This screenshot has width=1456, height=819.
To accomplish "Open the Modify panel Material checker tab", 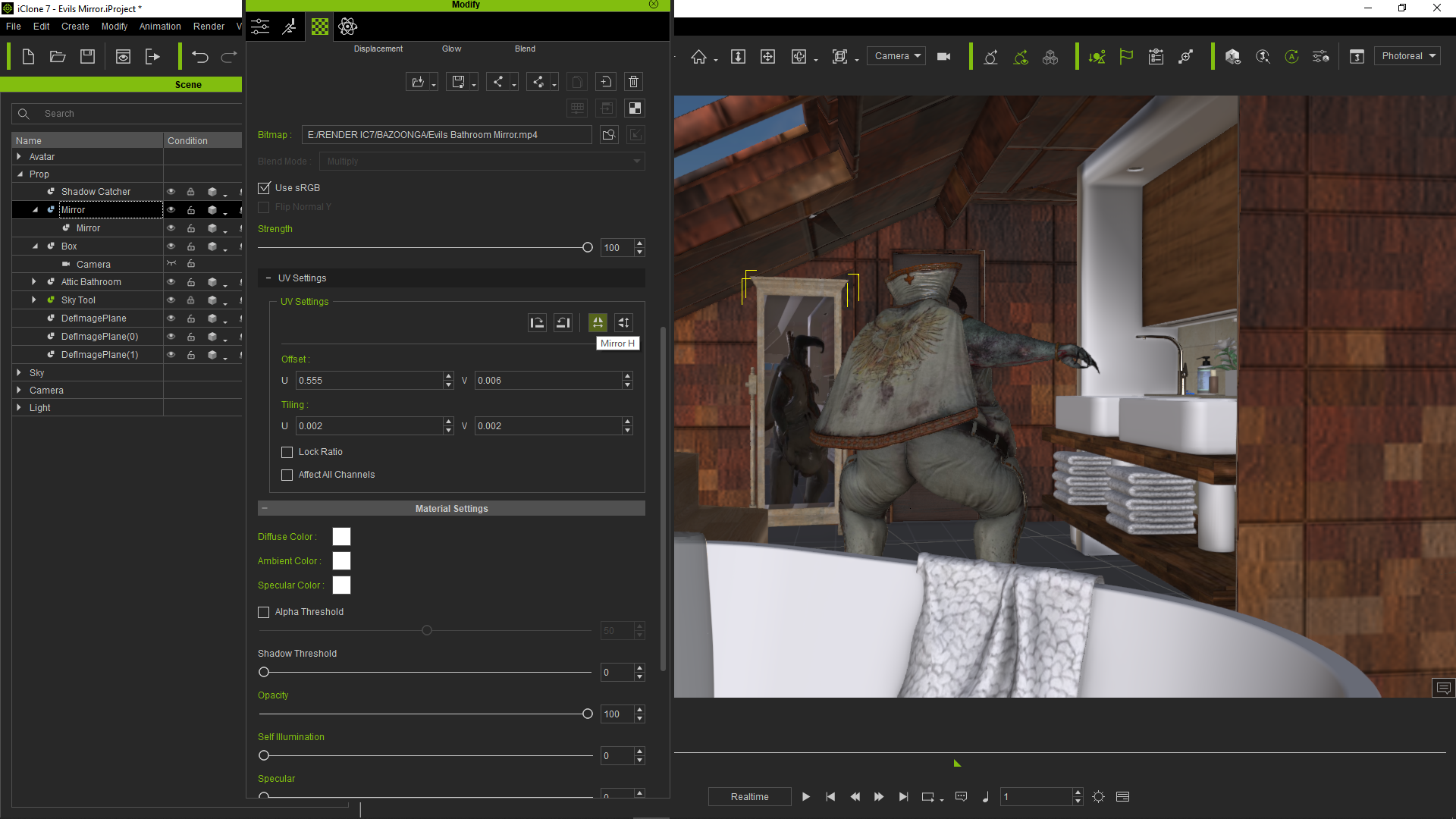I will [320, 27].
